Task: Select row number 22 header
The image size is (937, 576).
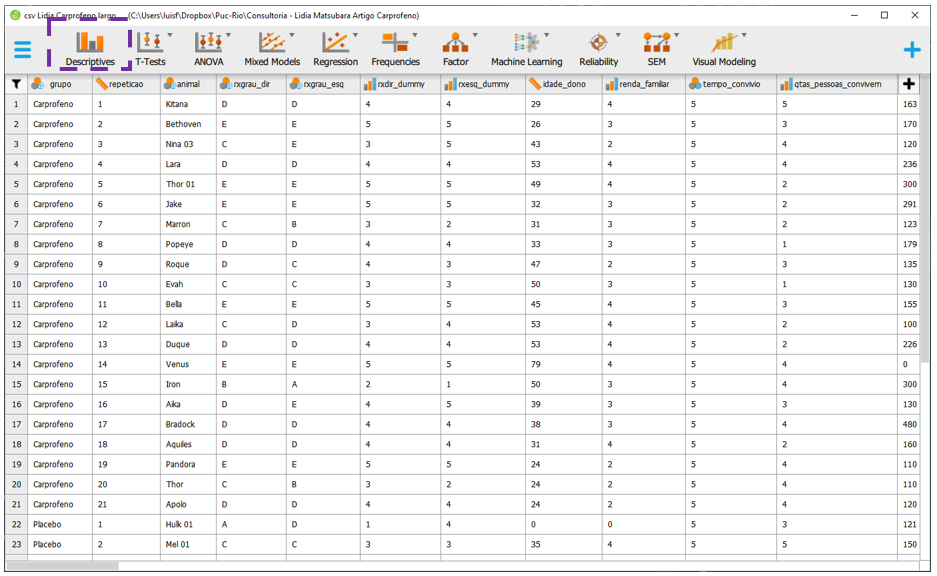Action: coord(15,524)
